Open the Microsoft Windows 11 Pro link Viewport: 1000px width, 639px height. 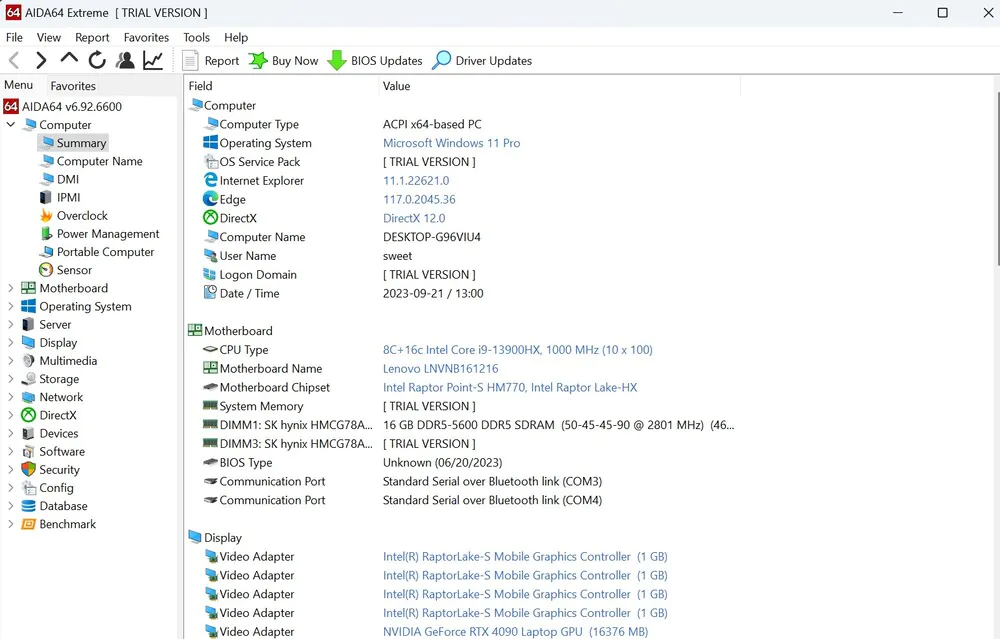(x=452, y=143)
